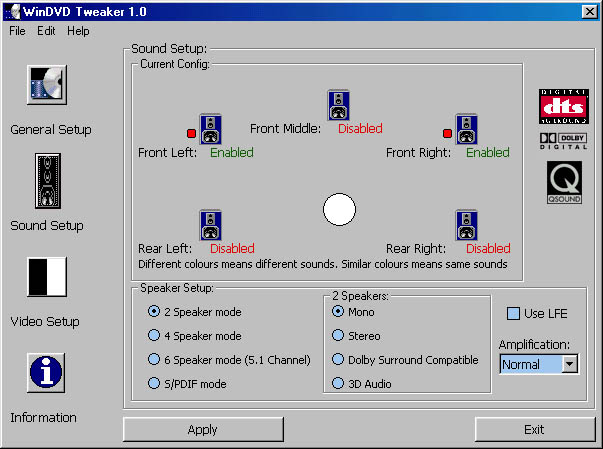
Task: Click the Front Right speaker icon
Action: [466, 129]
